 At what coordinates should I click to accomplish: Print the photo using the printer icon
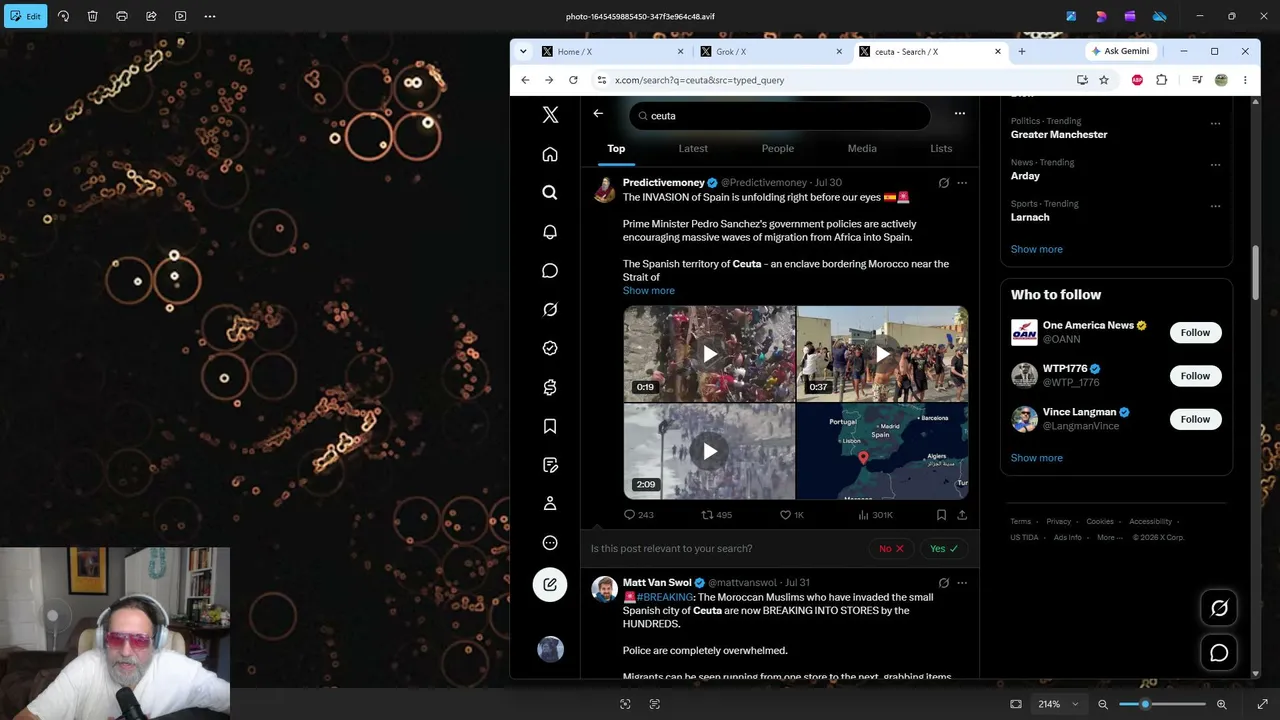tap(122, 16)
